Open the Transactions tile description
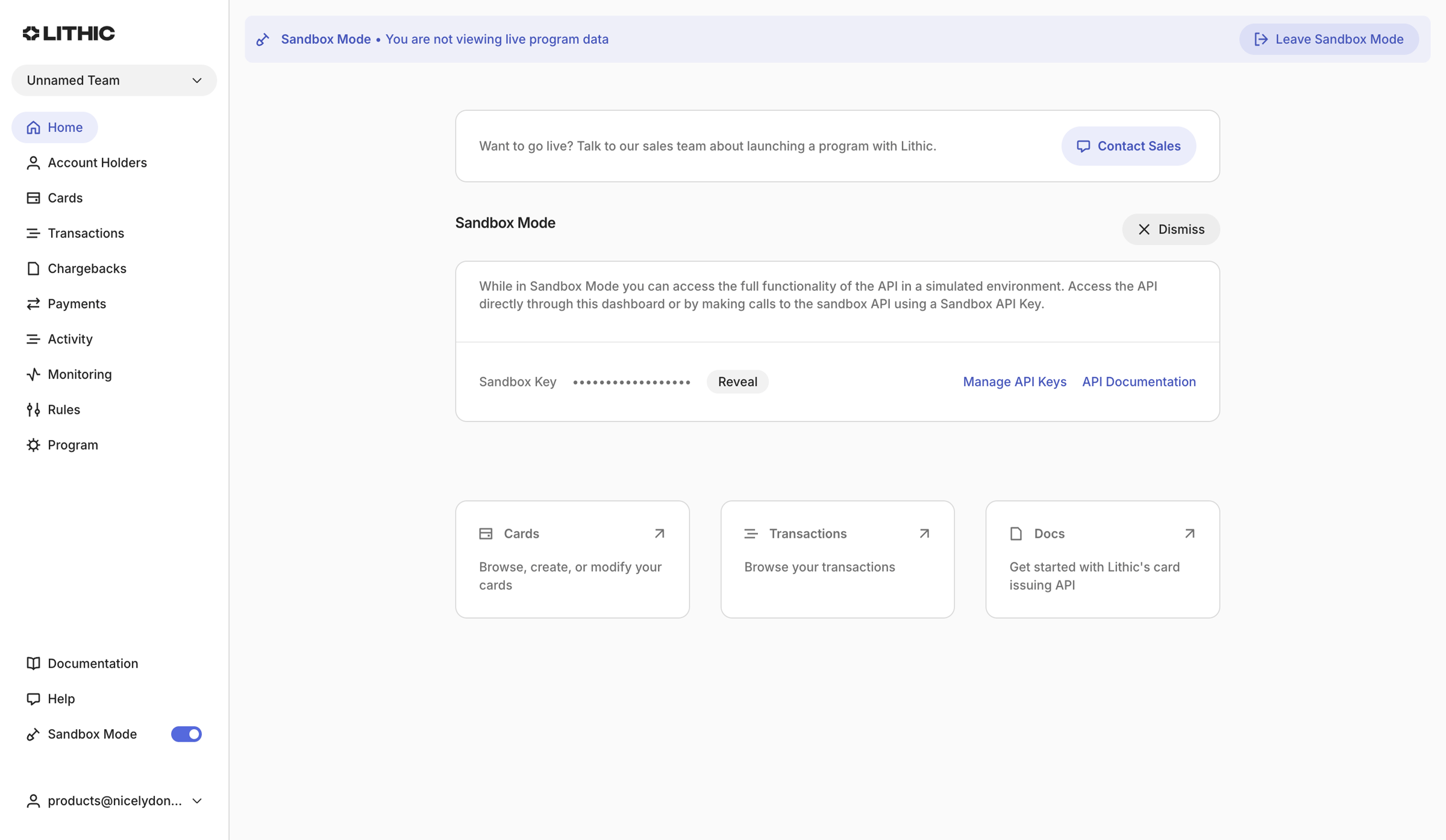The image size is (1446, 840). point(819,567)
